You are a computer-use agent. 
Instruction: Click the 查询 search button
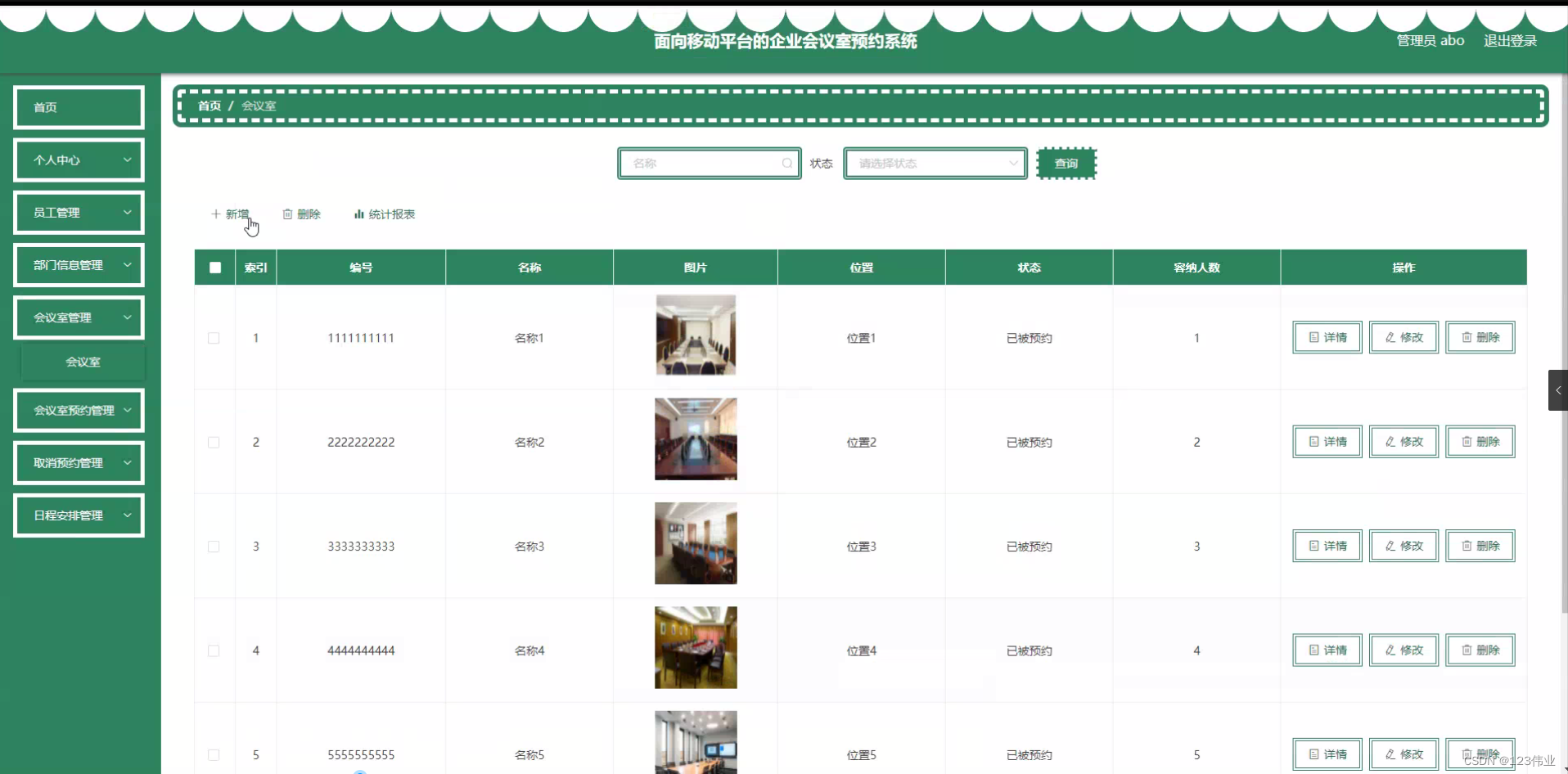[x=1066, y=163]
